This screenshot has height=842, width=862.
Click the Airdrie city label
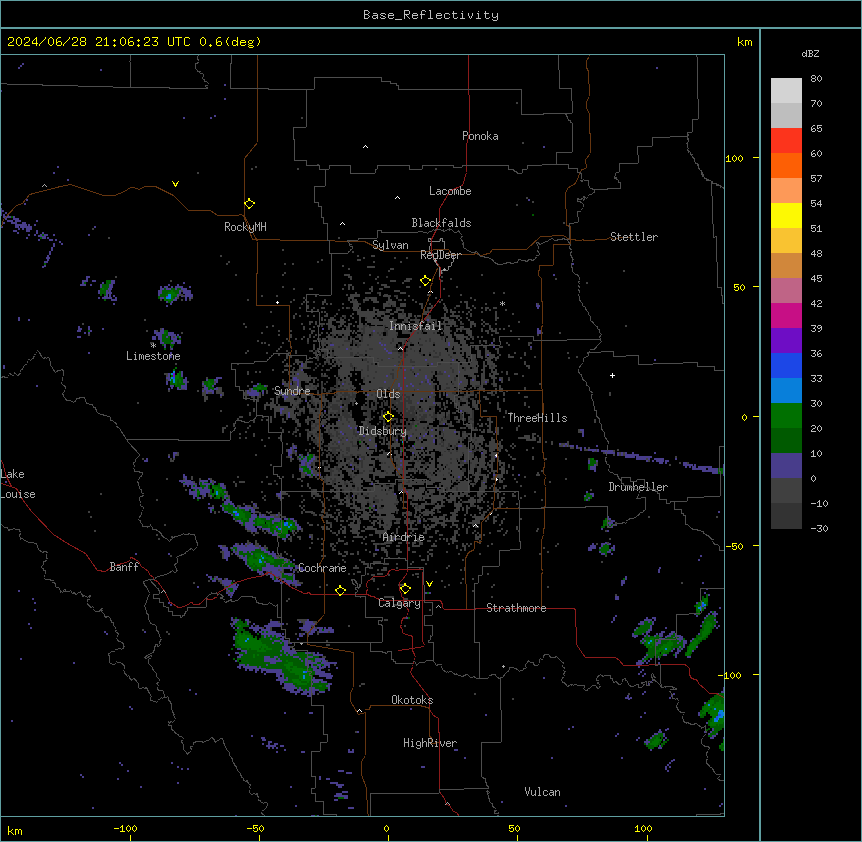pos(403,537)
